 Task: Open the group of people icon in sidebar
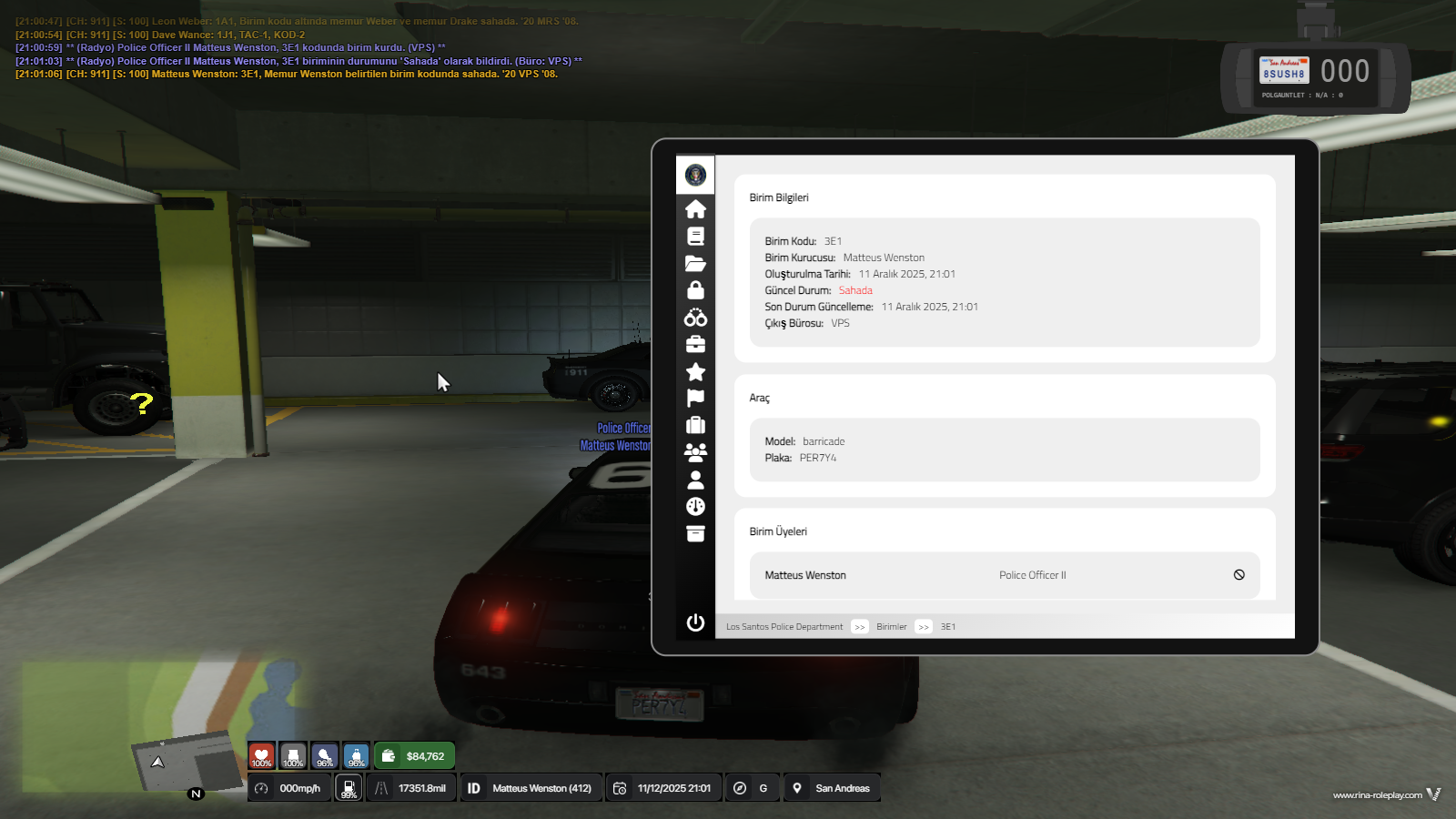point(695,452)
